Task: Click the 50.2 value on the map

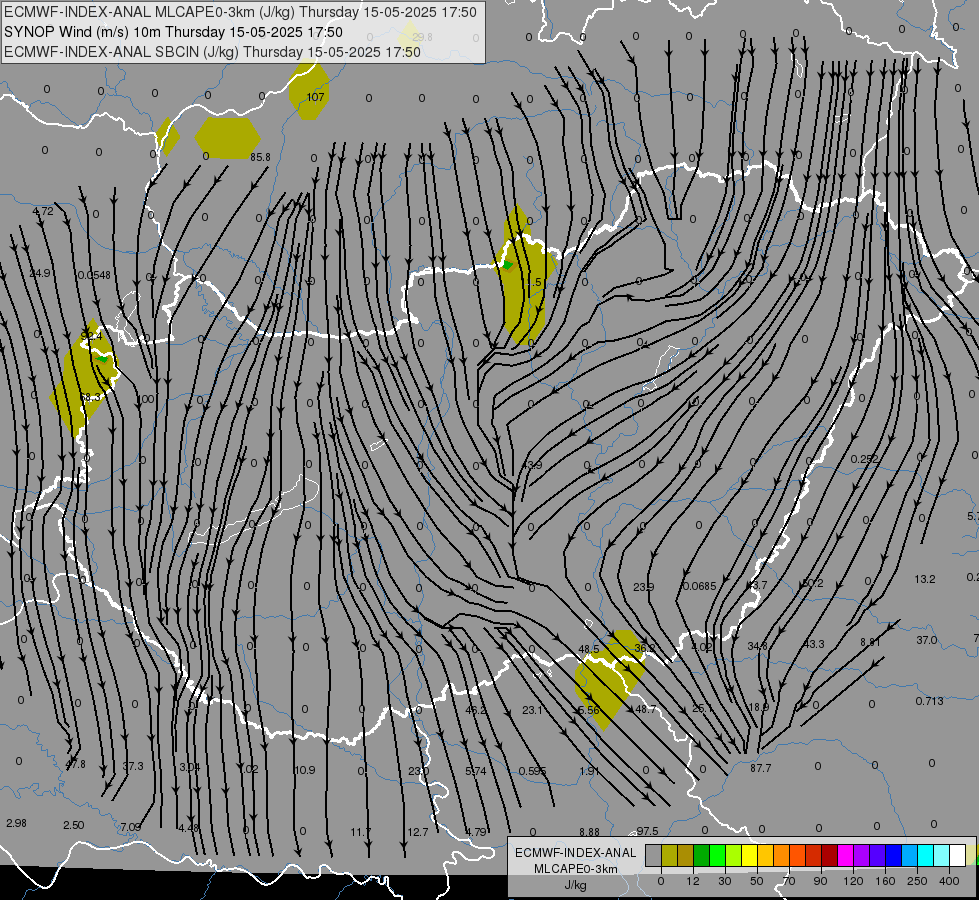Action: pyautogui.click(x=813, y=583)
